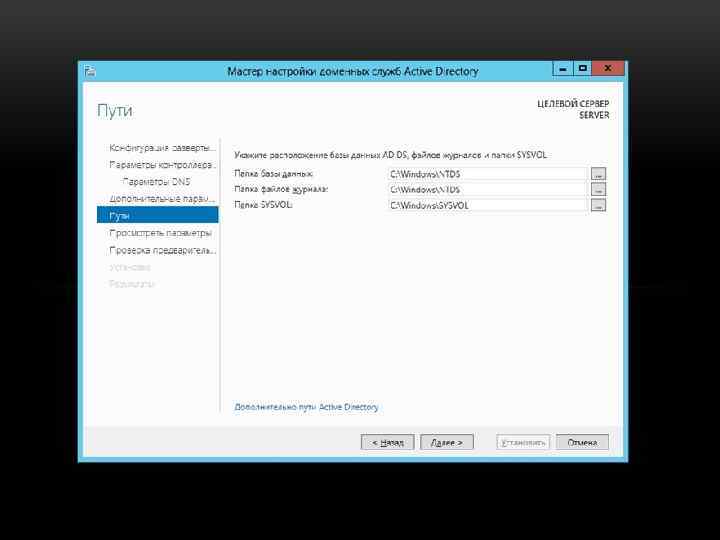Edit the database folder path field

[488, 174]
